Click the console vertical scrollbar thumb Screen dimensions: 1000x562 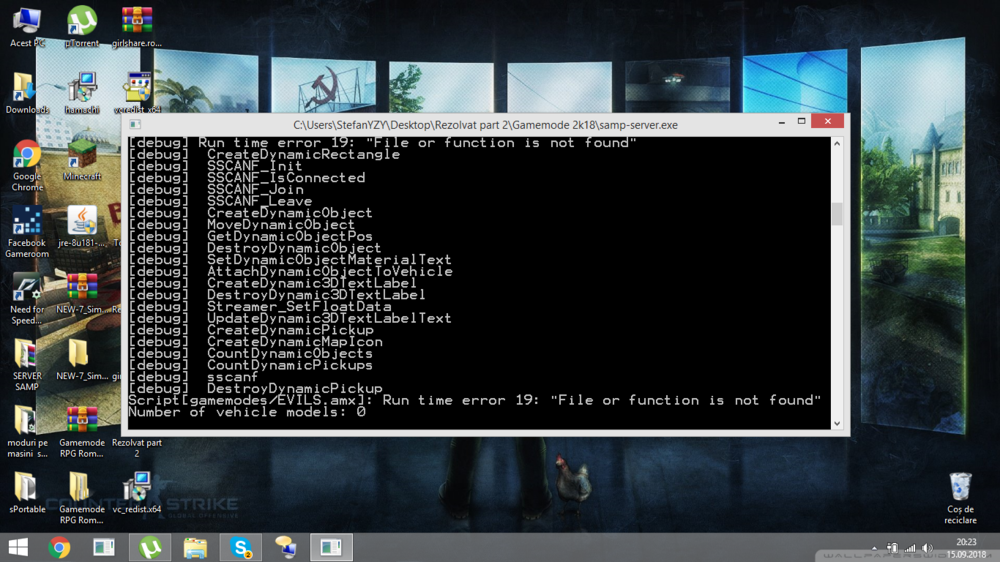click(837, 214)
